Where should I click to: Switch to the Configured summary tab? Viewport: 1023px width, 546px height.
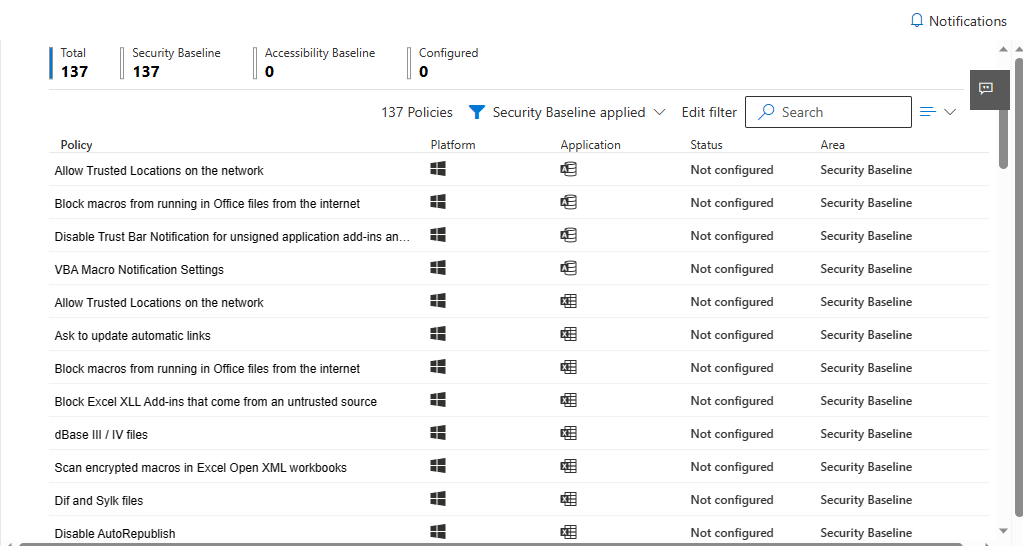pos(447,63)
